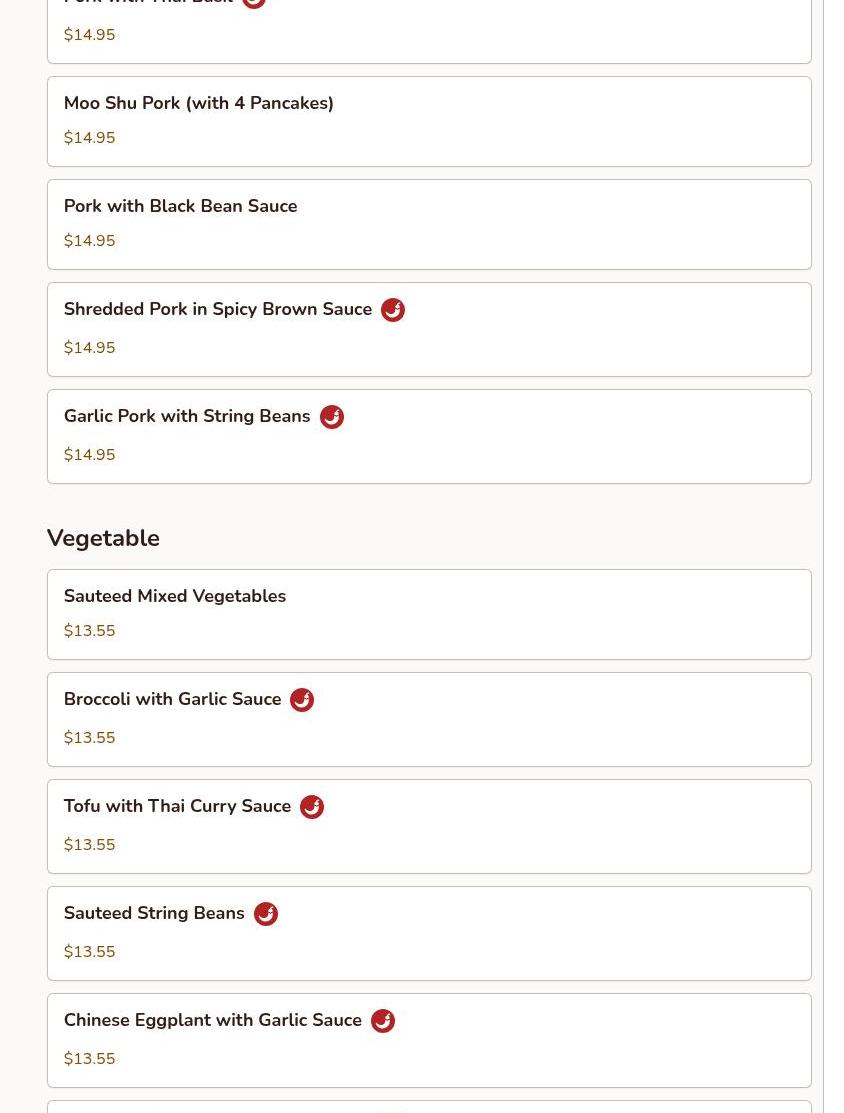Open Broccoli with Garlic Sauce item
This screenshot has height=1113, width=844.
point(172,700)
